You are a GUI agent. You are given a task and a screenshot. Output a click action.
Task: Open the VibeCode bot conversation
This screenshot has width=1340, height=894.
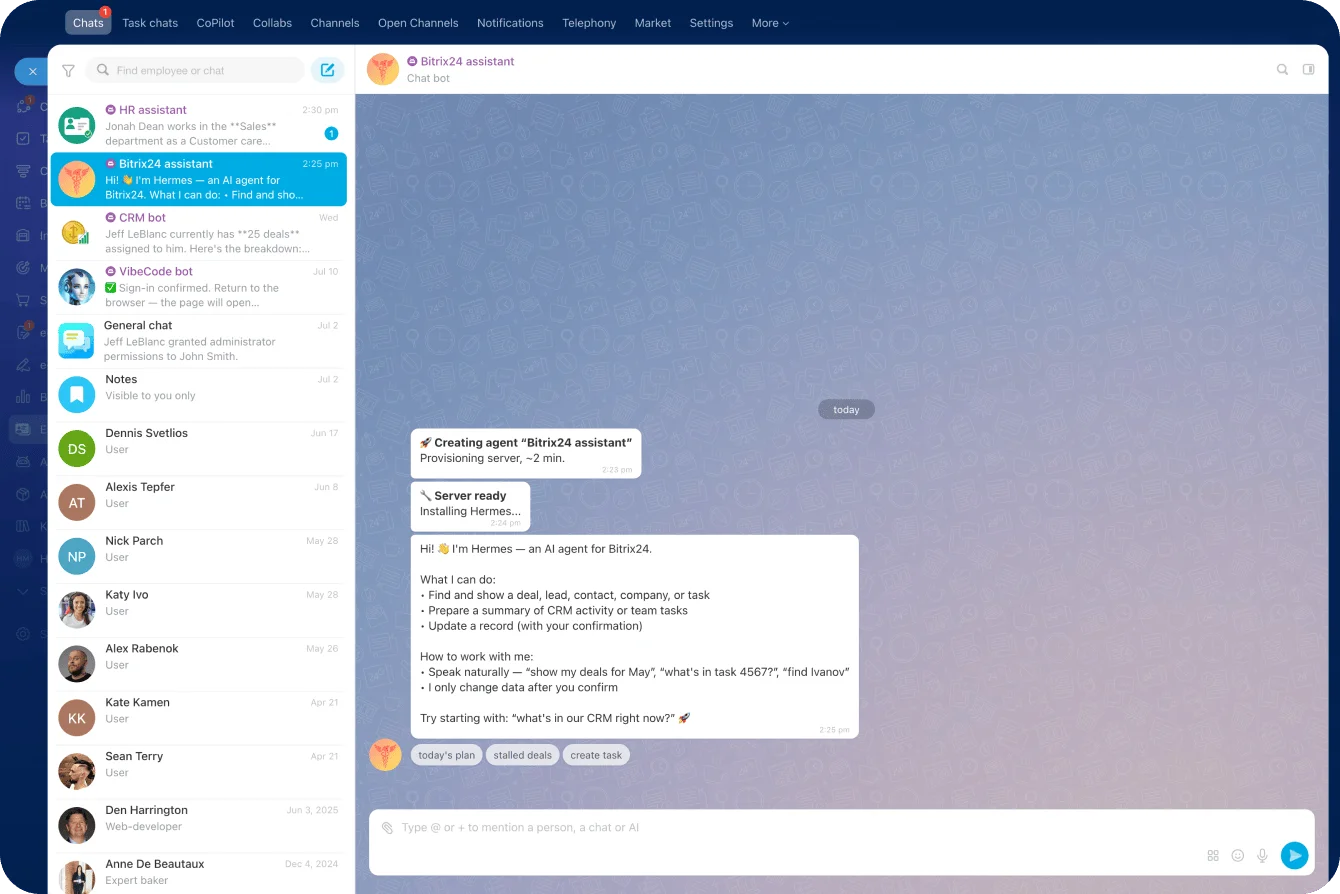(199, 287)
